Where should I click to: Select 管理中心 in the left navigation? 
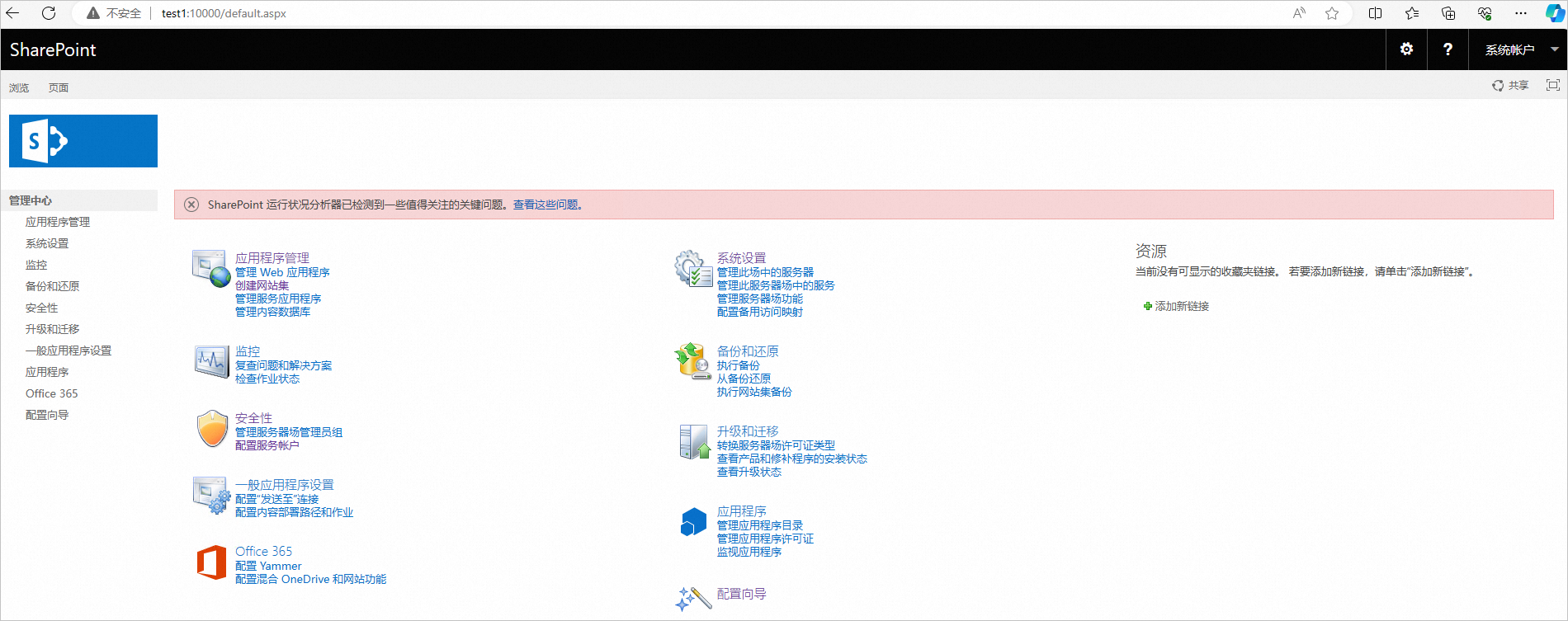pyautogui.click(x=31, y=200)
